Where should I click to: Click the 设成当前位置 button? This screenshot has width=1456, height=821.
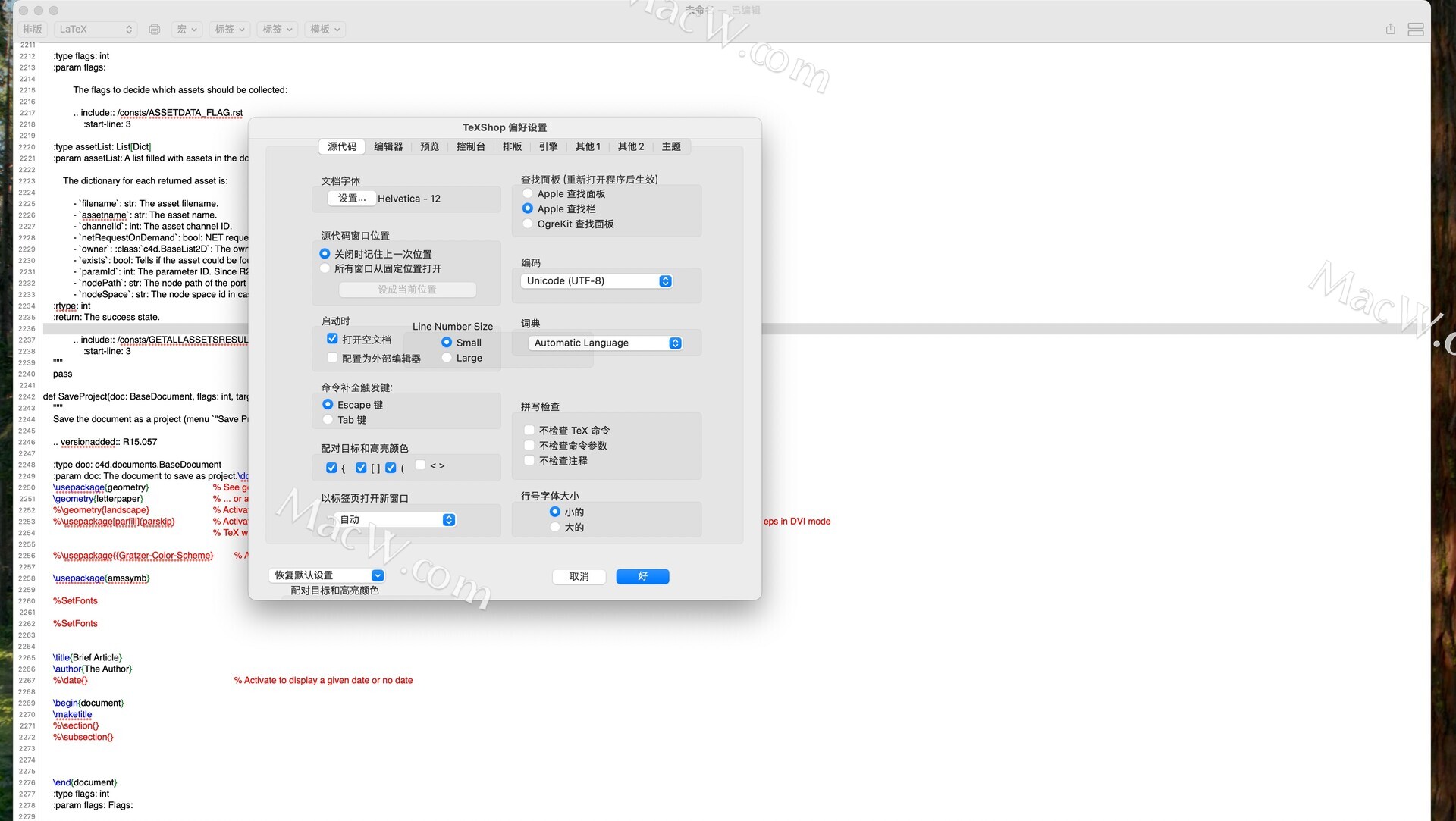pos(407,290)
